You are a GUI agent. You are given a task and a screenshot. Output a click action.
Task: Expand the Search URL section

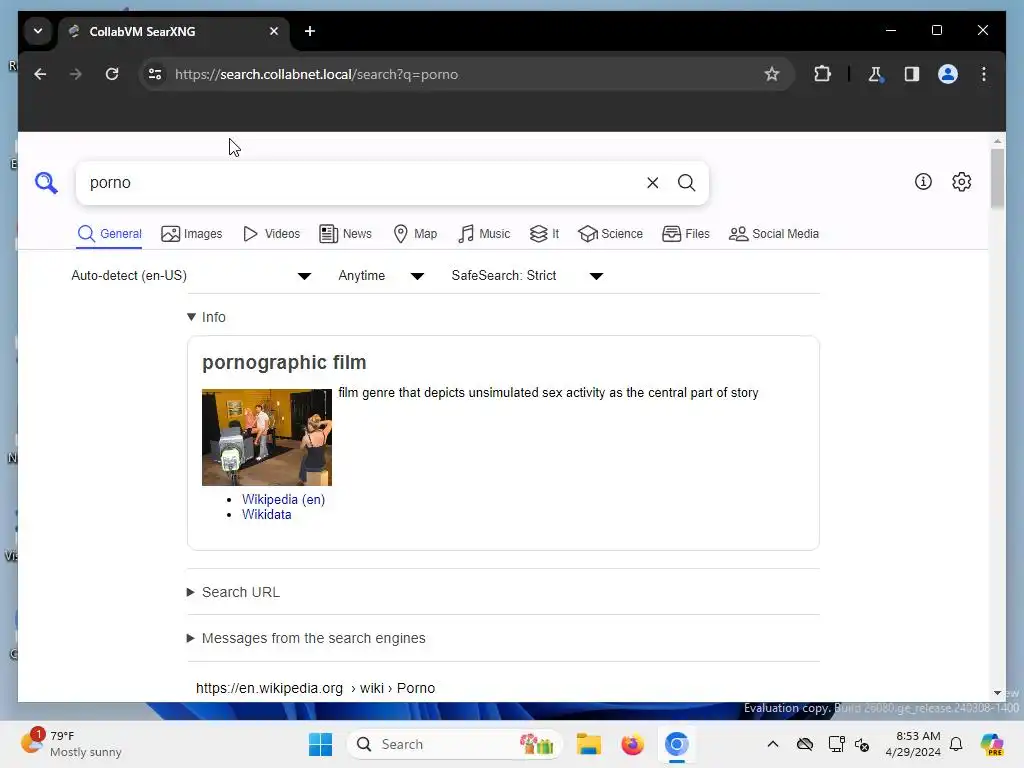(x=234, y=592)
